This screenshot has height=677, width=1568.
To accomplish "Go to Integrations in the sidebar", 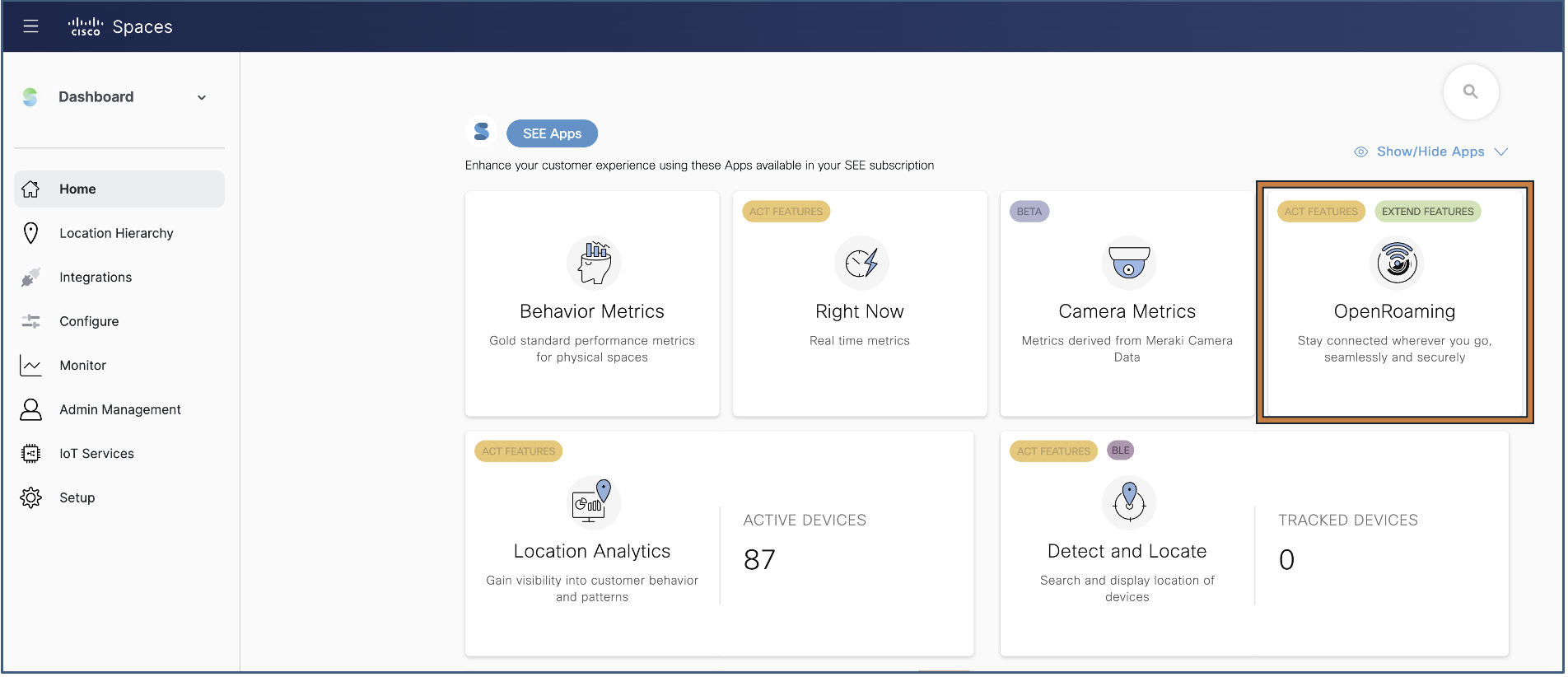I will point(96,278).
